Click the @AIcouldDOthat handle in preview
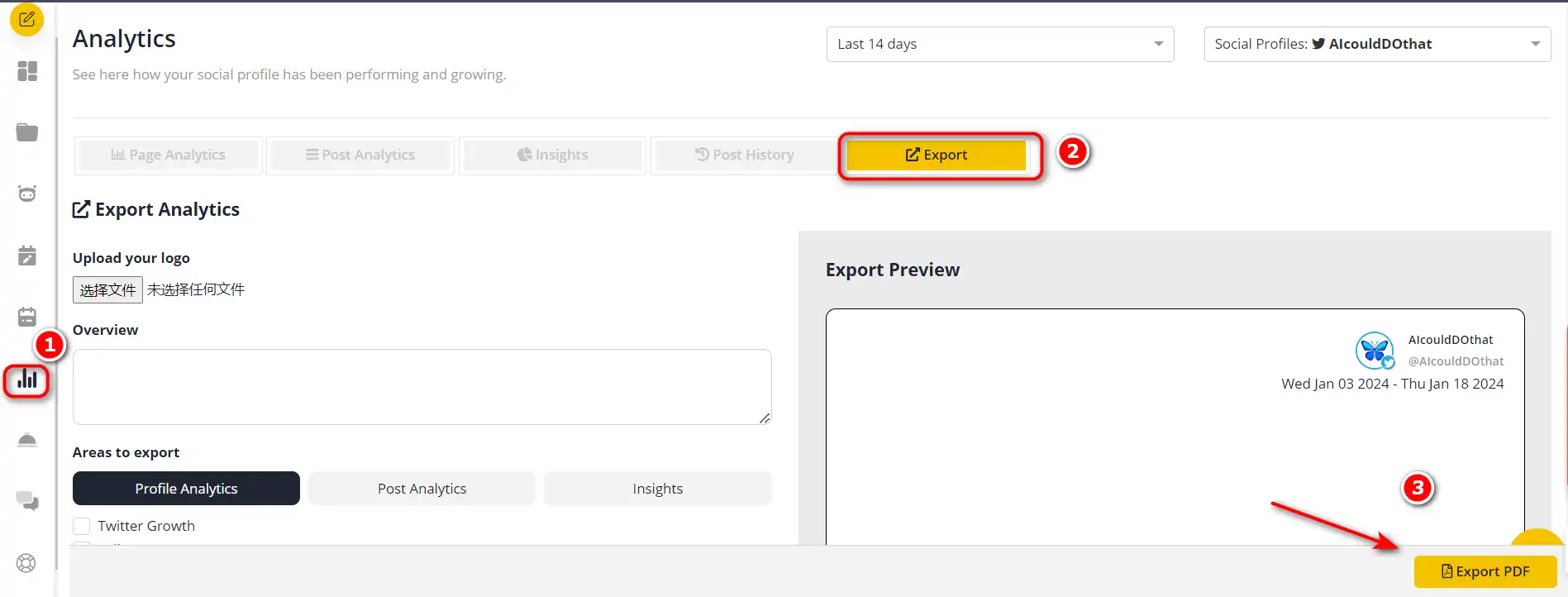Image resolution: width=1568 pixels, height=597 pixels. click(1456, 361)
